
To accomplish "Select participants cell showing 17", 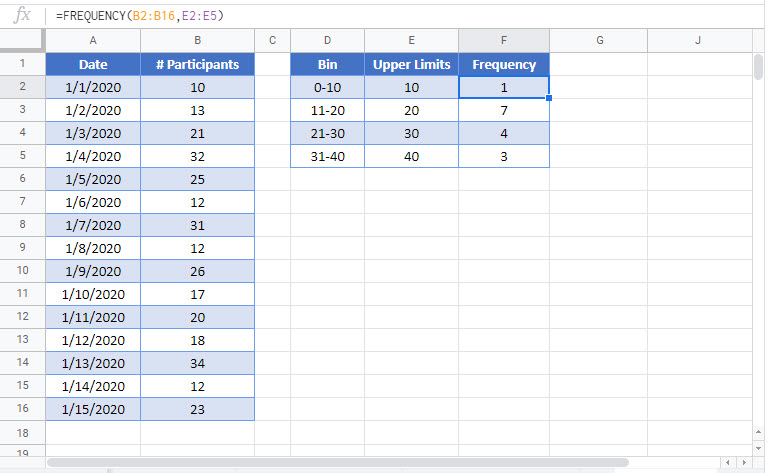I will (x=197, y=294).
